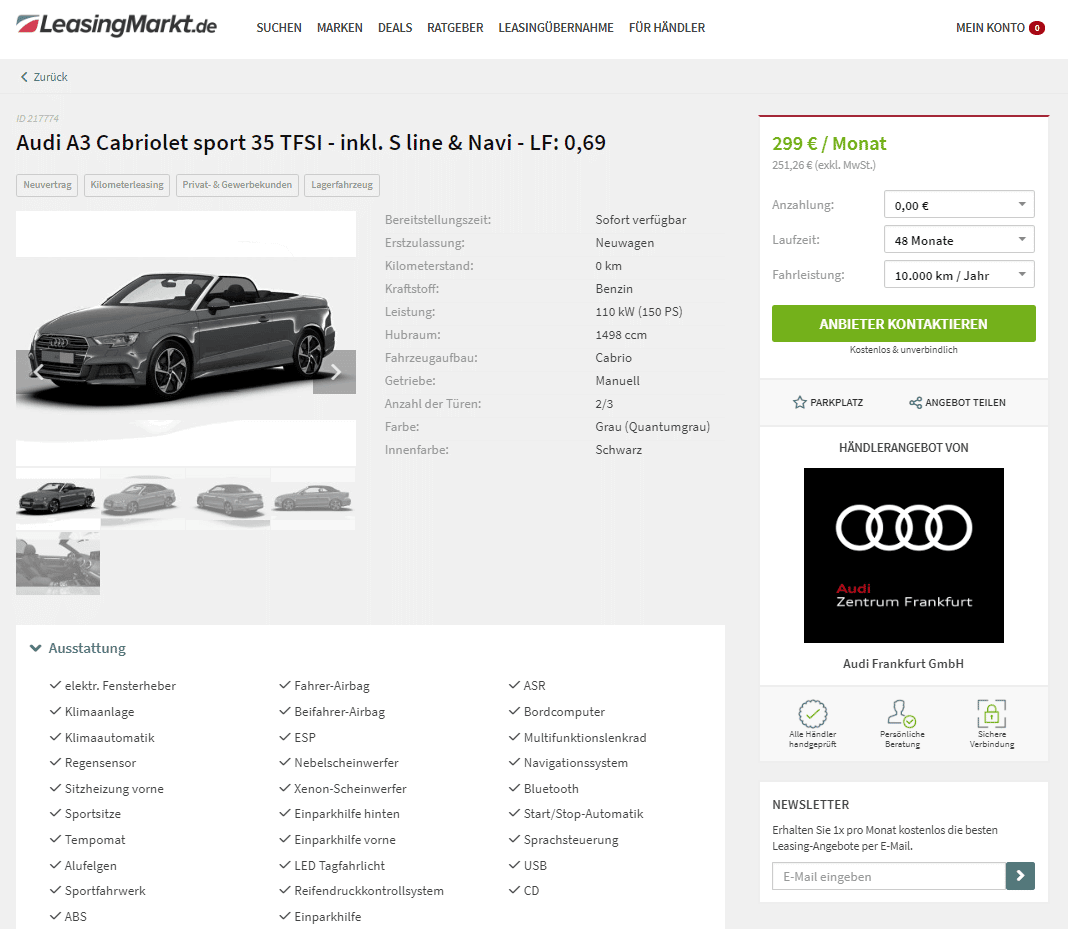
Task: Select interior thumbnail image
Action: pyautogui.click(x=58, y=563)
